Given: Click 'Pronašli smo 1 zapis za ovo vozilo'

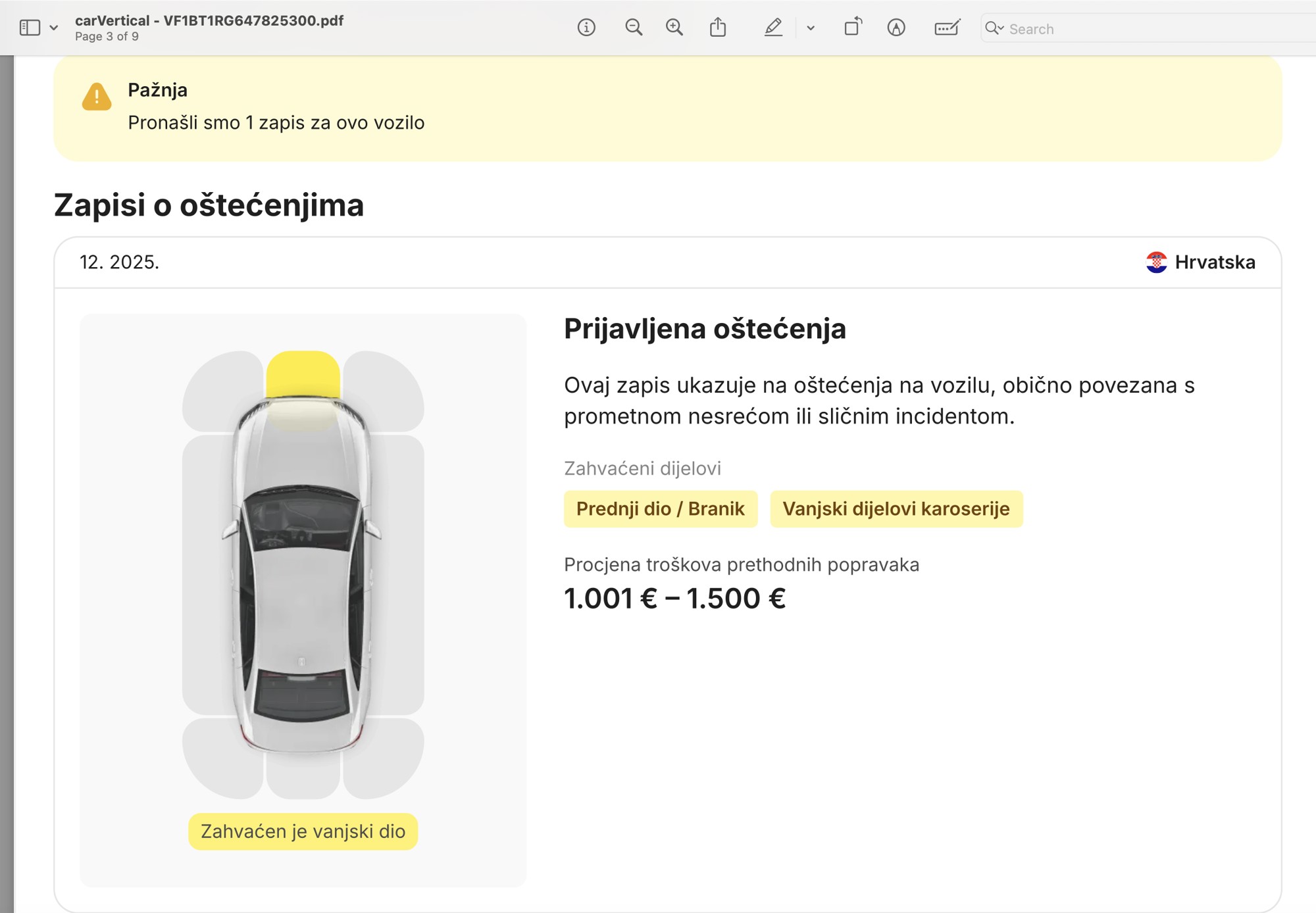Looking at the screenshot, I should (276, 123).
